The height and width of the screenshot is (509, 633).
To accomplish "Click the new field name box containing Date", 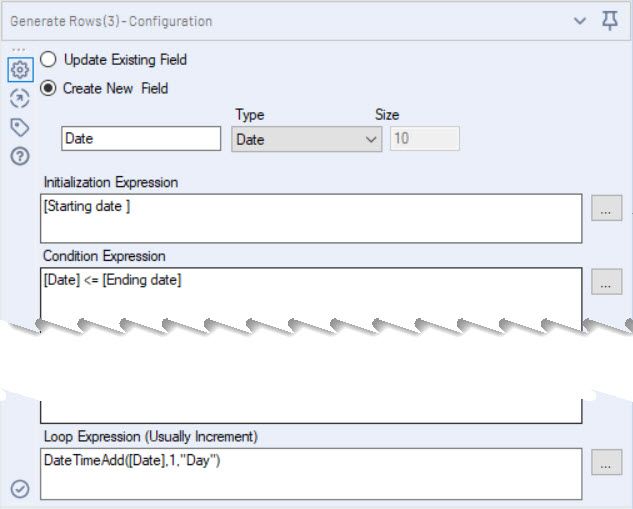I will click(x=141, y=139).
